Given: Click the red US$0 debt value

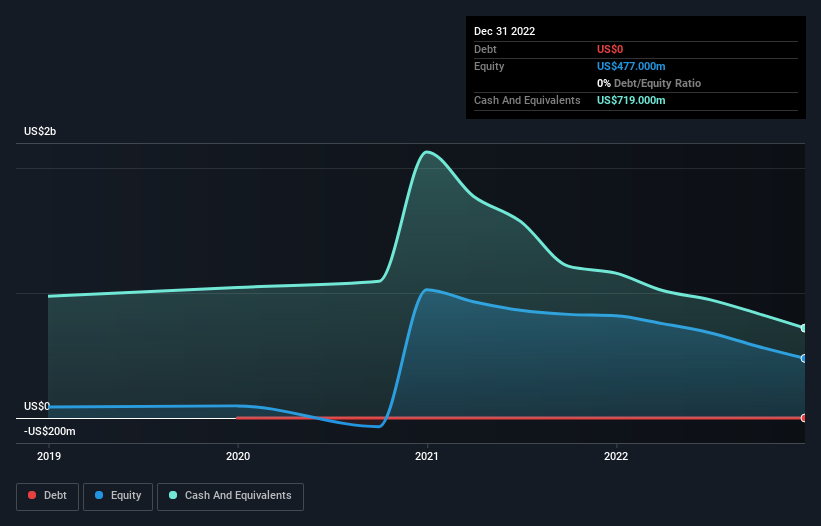Looking at the screenshot, I should coord(610,49).
